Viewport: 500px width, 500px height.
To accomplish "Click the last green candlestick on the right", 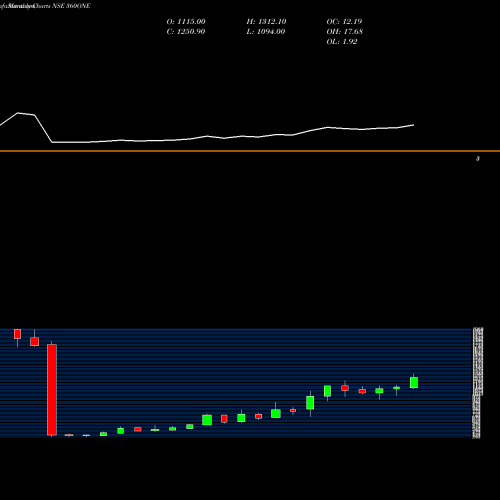I will pos(414,382).
